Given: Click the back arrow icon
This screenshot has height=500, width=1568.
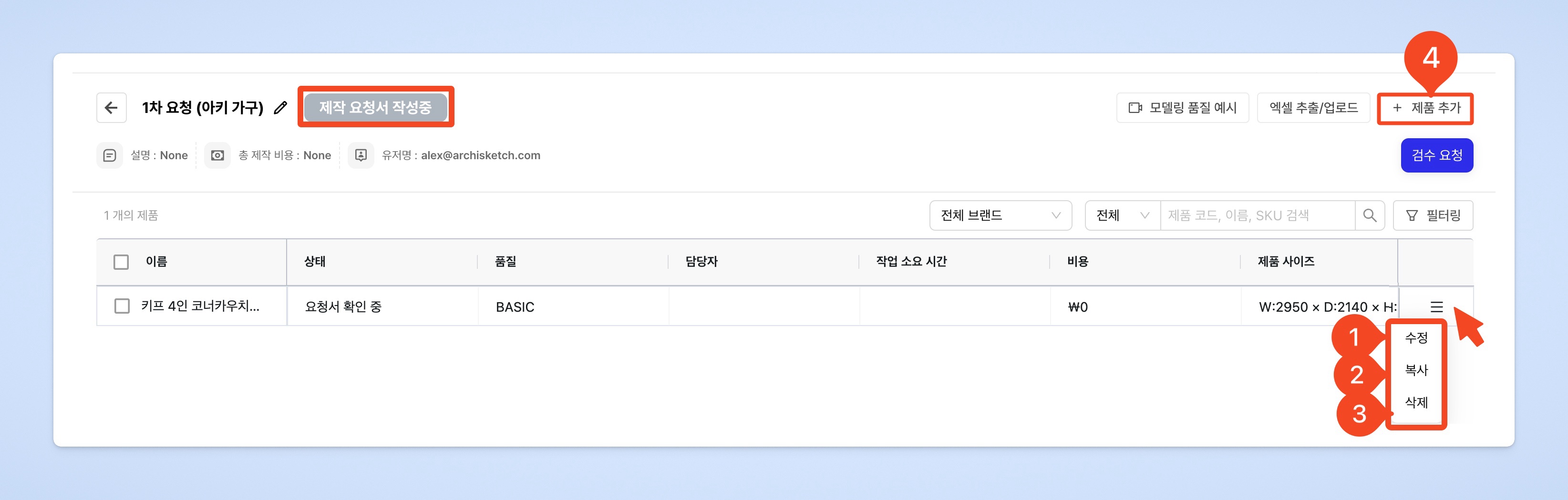Looking at the screenshot, I should pos(111,108).
